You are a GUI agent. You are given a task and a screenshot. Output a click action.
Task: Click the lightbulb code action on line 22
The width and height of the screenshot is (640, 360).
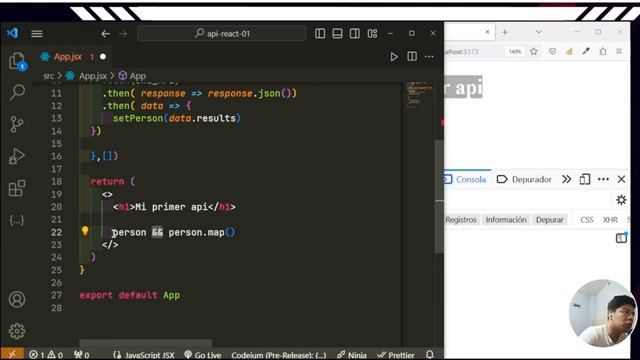tap(85, 231)
